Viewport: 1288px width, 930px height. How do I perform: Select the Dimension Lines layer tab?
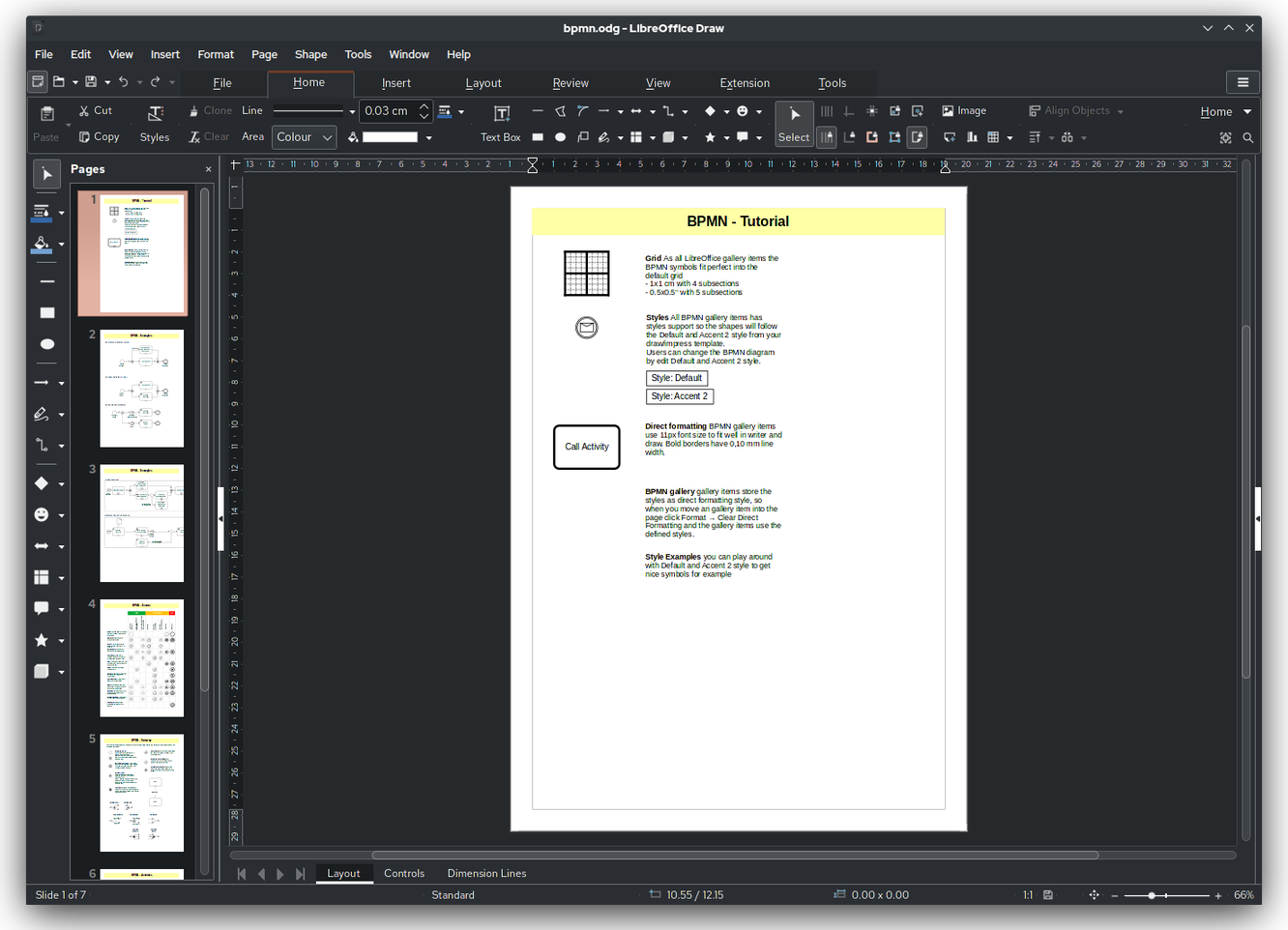pos(486,873)
